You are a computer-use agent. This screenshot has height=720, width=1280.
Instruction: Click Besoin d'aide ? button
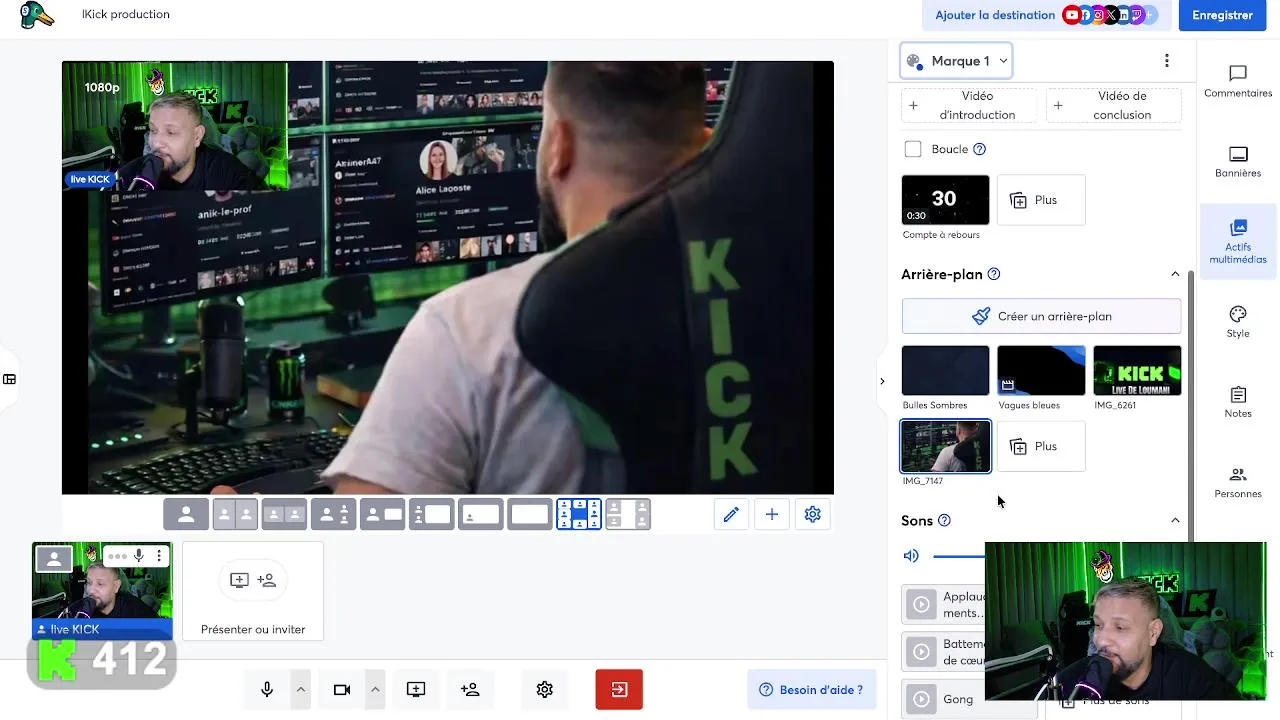[x=812, y=690]
